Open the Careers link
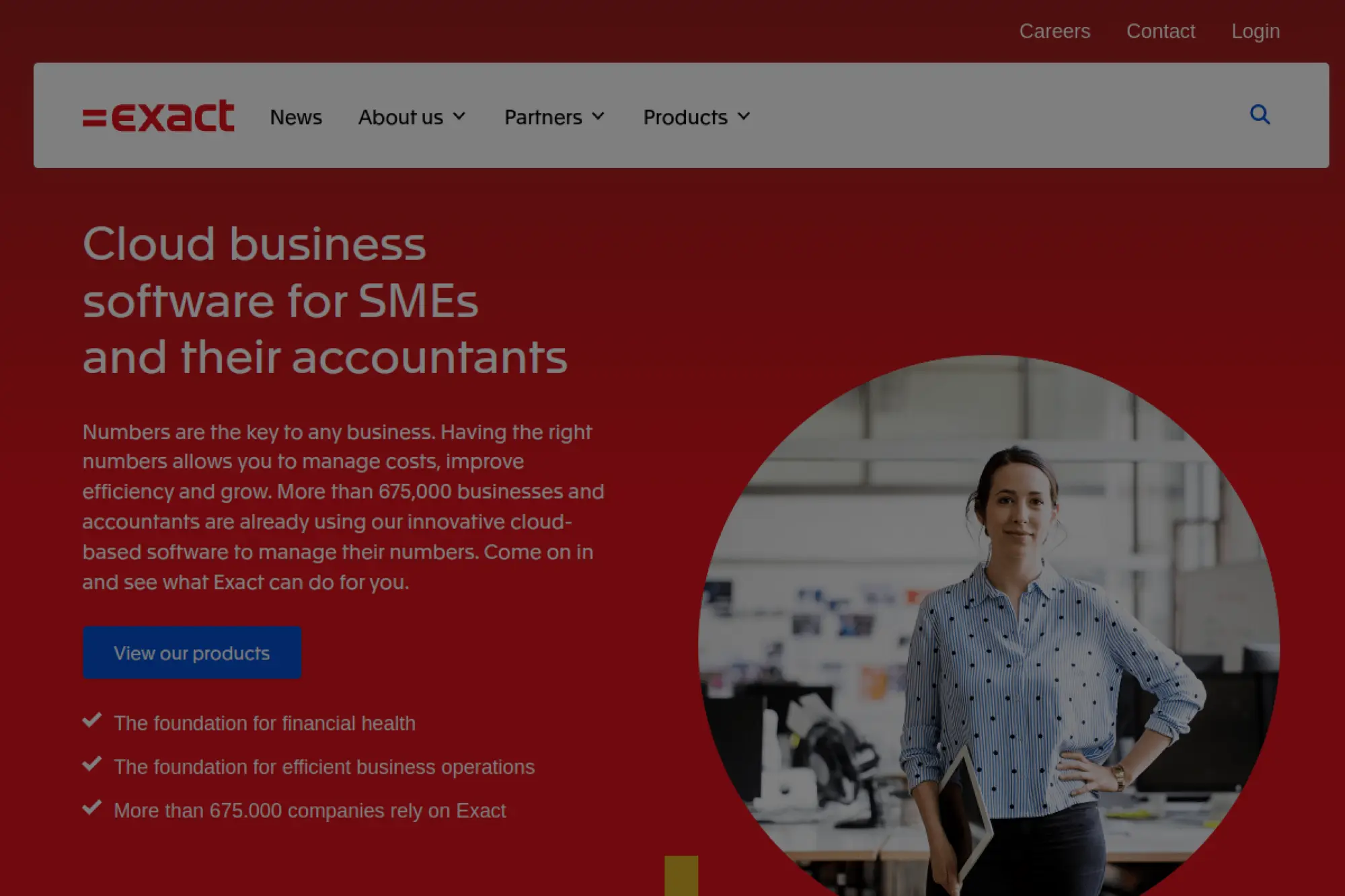 coord(1054,31)
